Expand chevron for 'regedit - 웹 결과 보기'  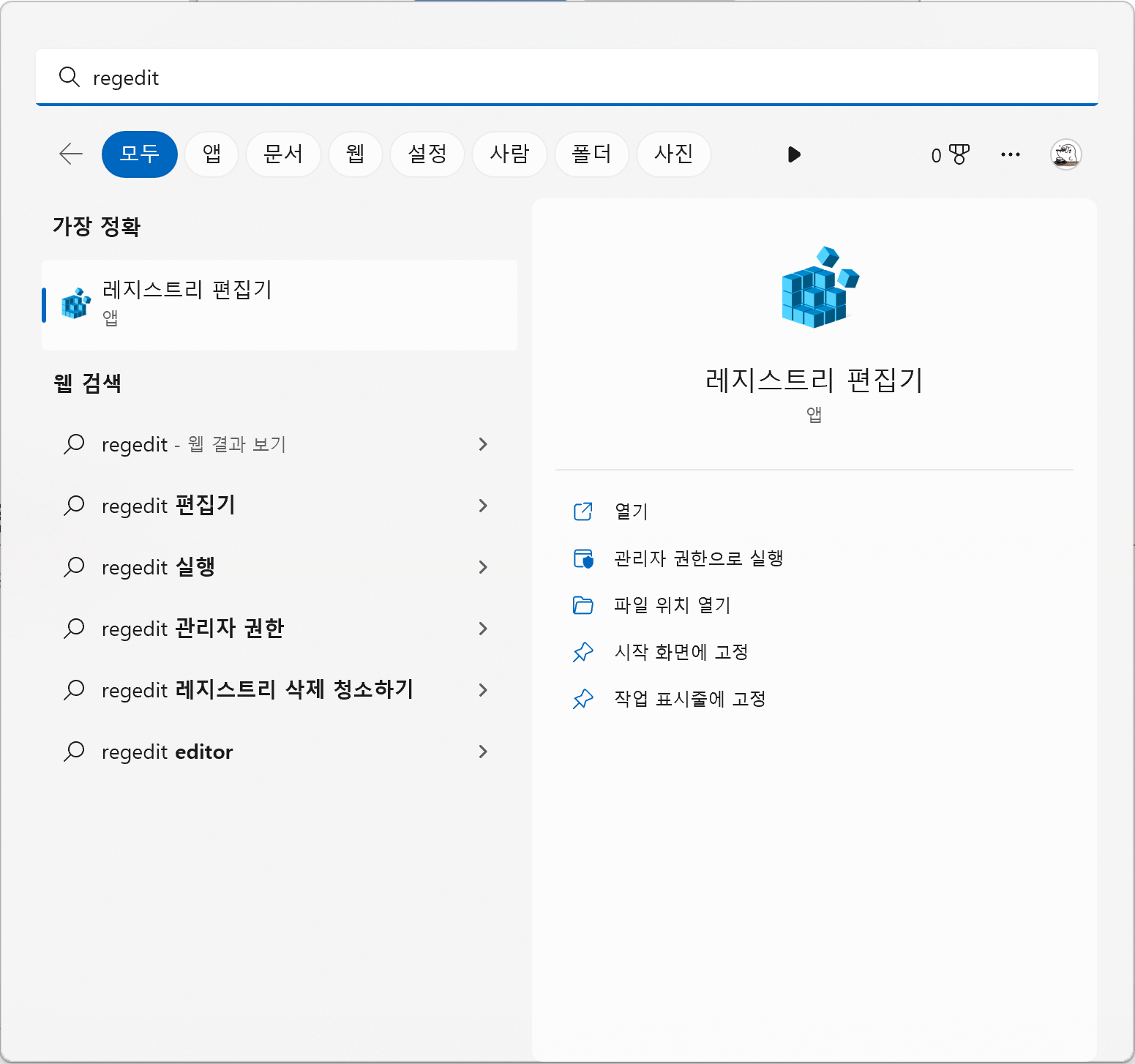coord(483,444)
